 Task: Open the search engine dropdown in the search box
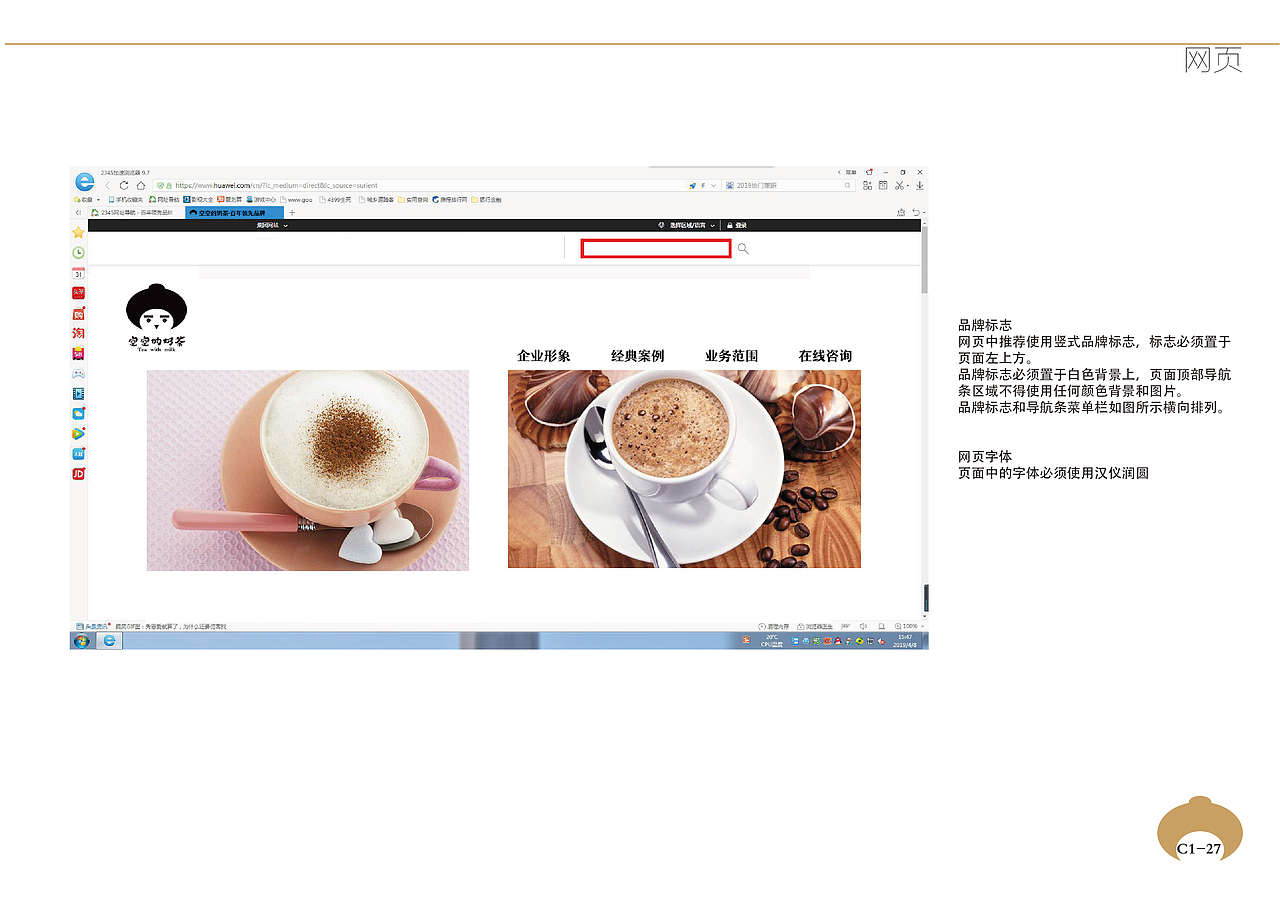coord(711,185)
